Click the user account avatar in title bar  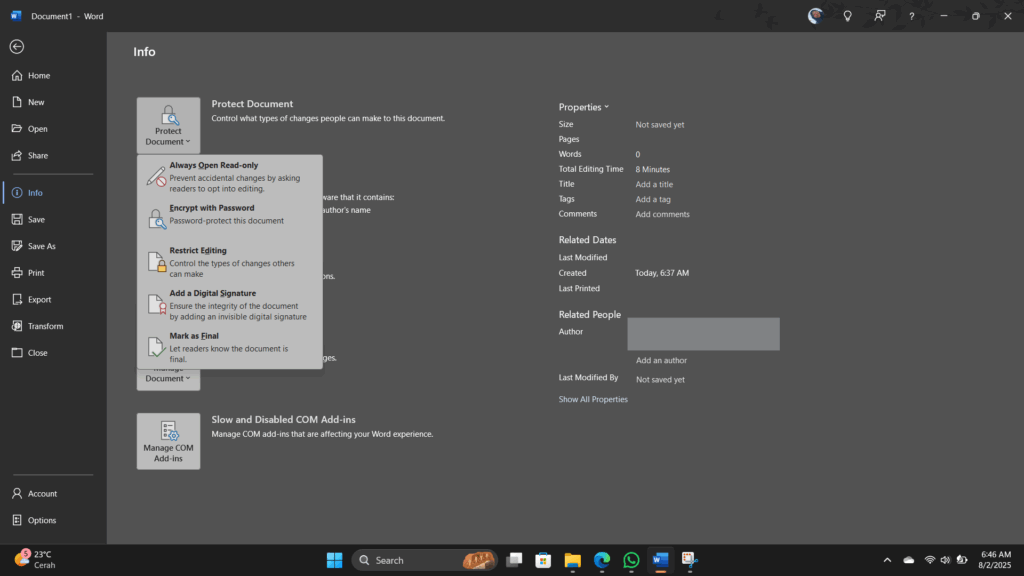[815, 16]
